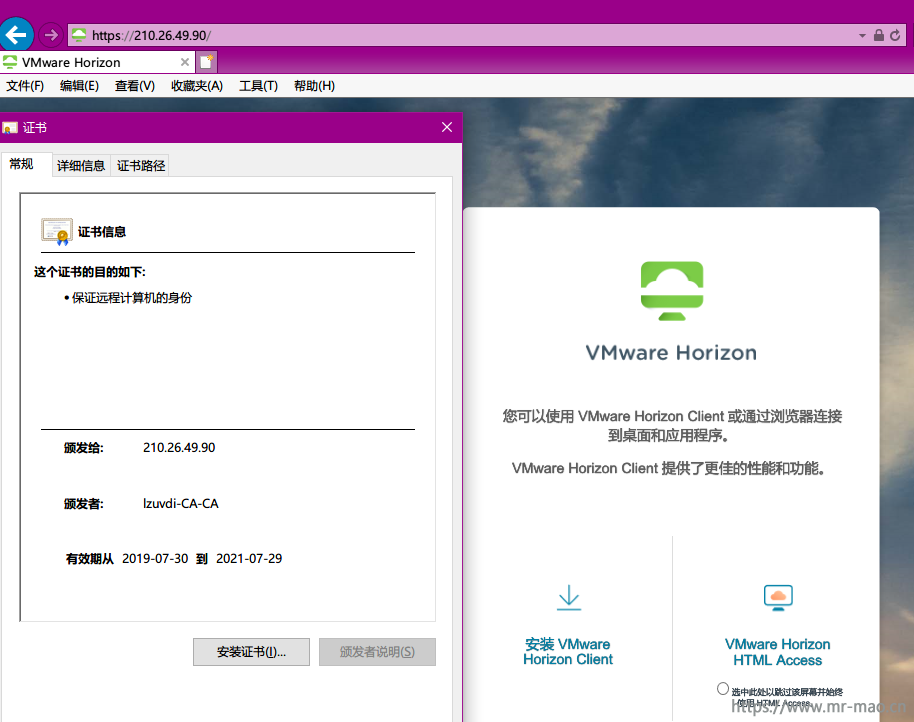This screenshot has height=722, width=914.
Task: Click the HTML Access monitor cloud icon
Action: click(778, 597)
